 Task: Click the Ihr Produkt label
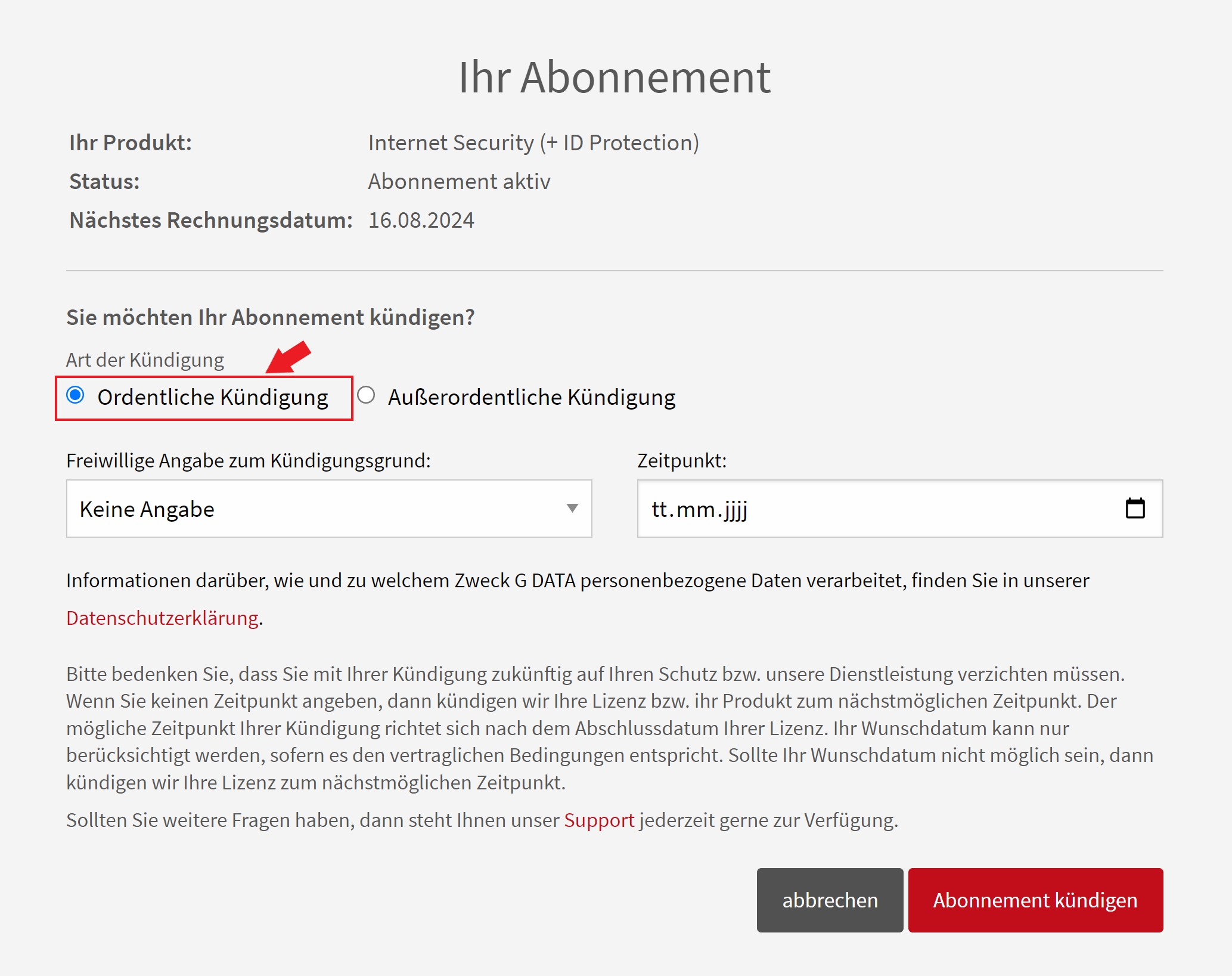point(131,143)
